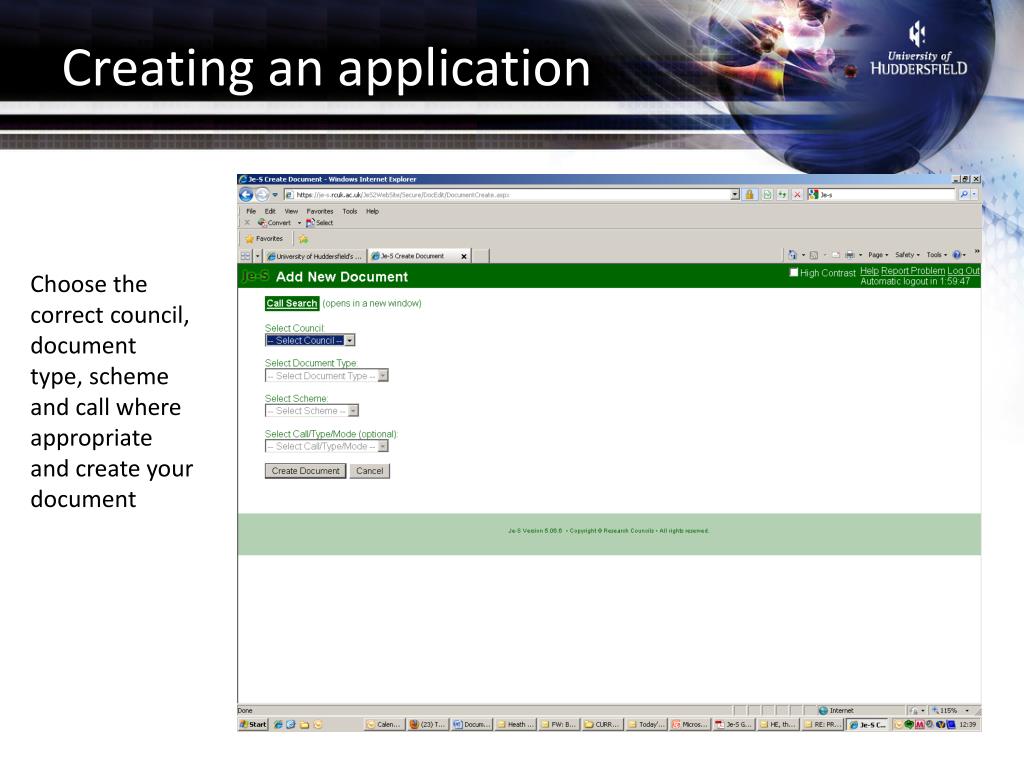Open the address bar history dropdown arrow
Viewport: 1024px width, 768px height.
pyautogui.click(x=735, y=195)
